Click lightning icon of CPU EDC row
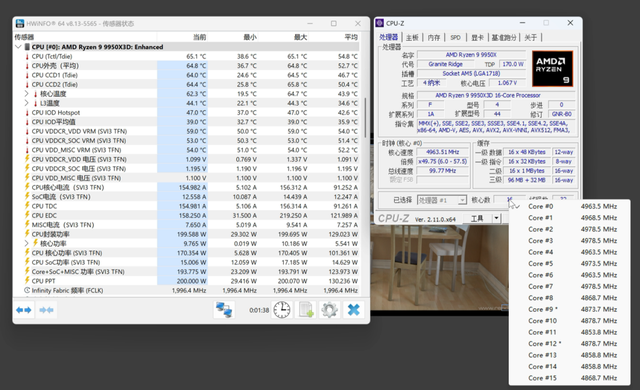 point(27,215)
